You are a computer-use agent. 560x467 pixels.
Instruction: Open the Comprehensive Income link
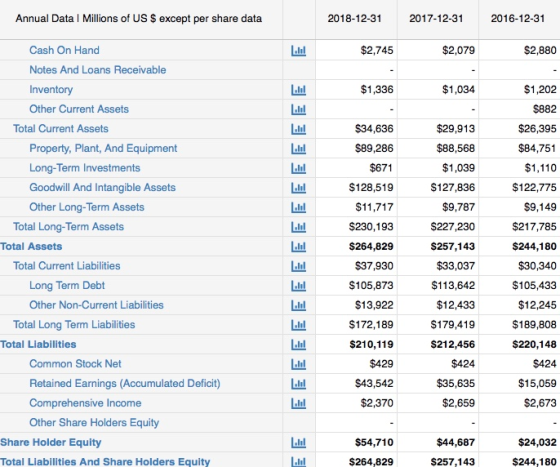85,403
